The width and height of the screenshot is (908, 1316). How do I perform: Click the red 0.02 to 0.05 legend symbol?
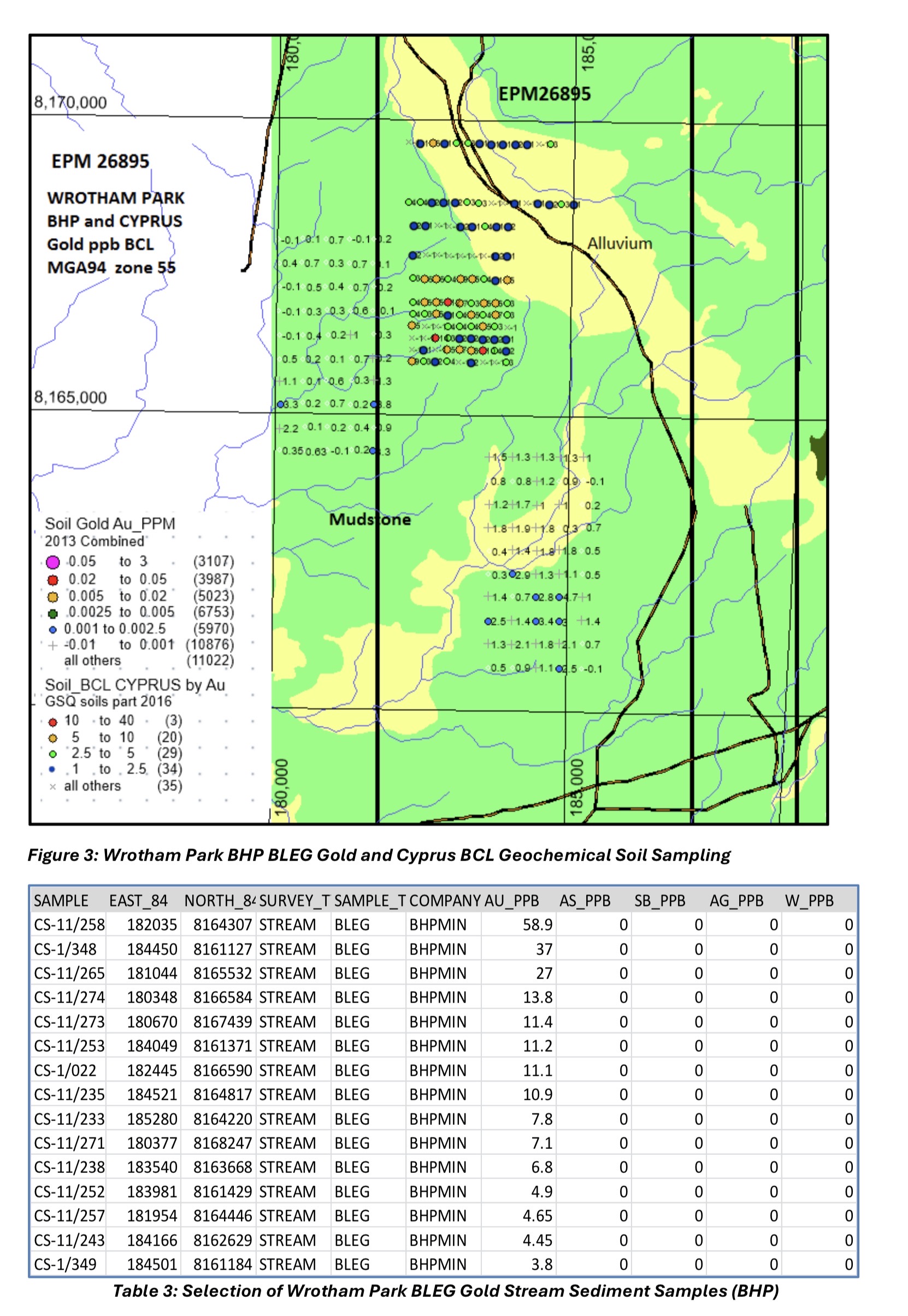coord(53,580)
